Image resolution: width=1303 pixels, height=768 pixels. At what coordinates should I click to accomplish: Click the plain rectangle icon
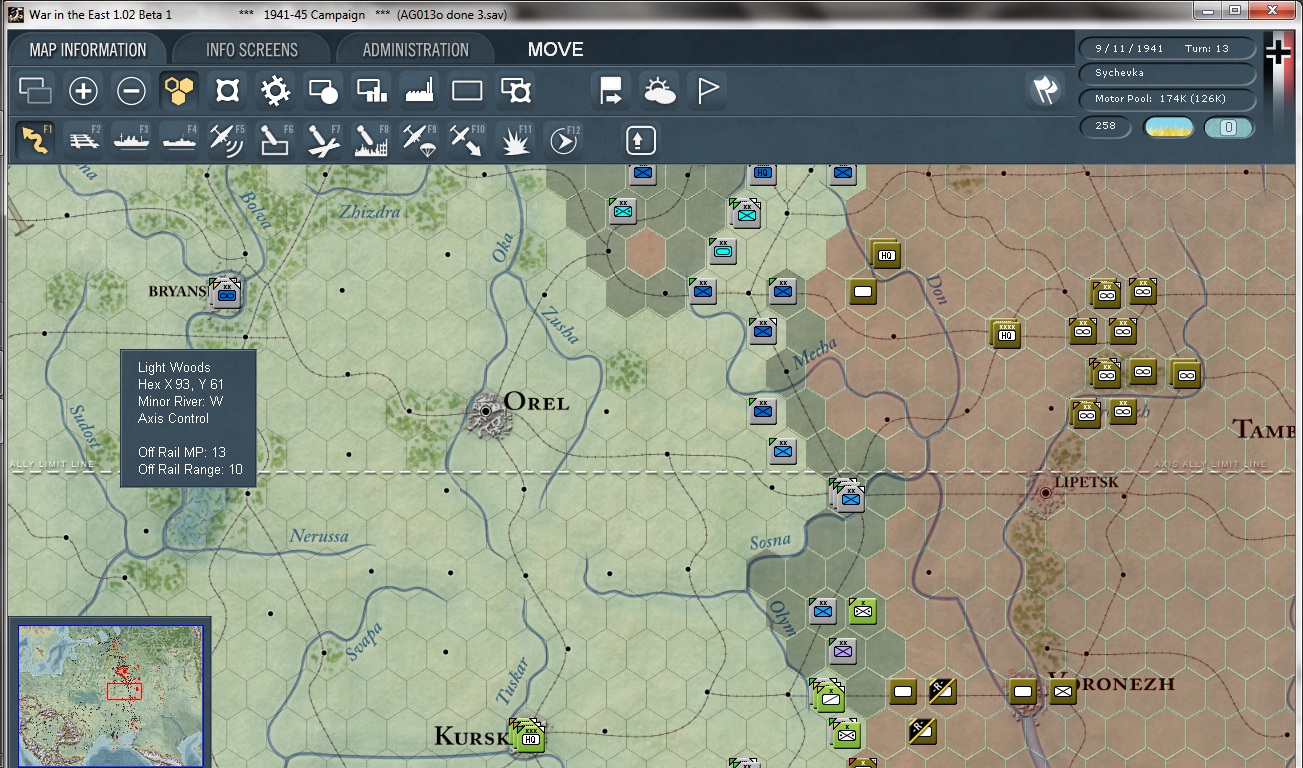click(467, 92)
